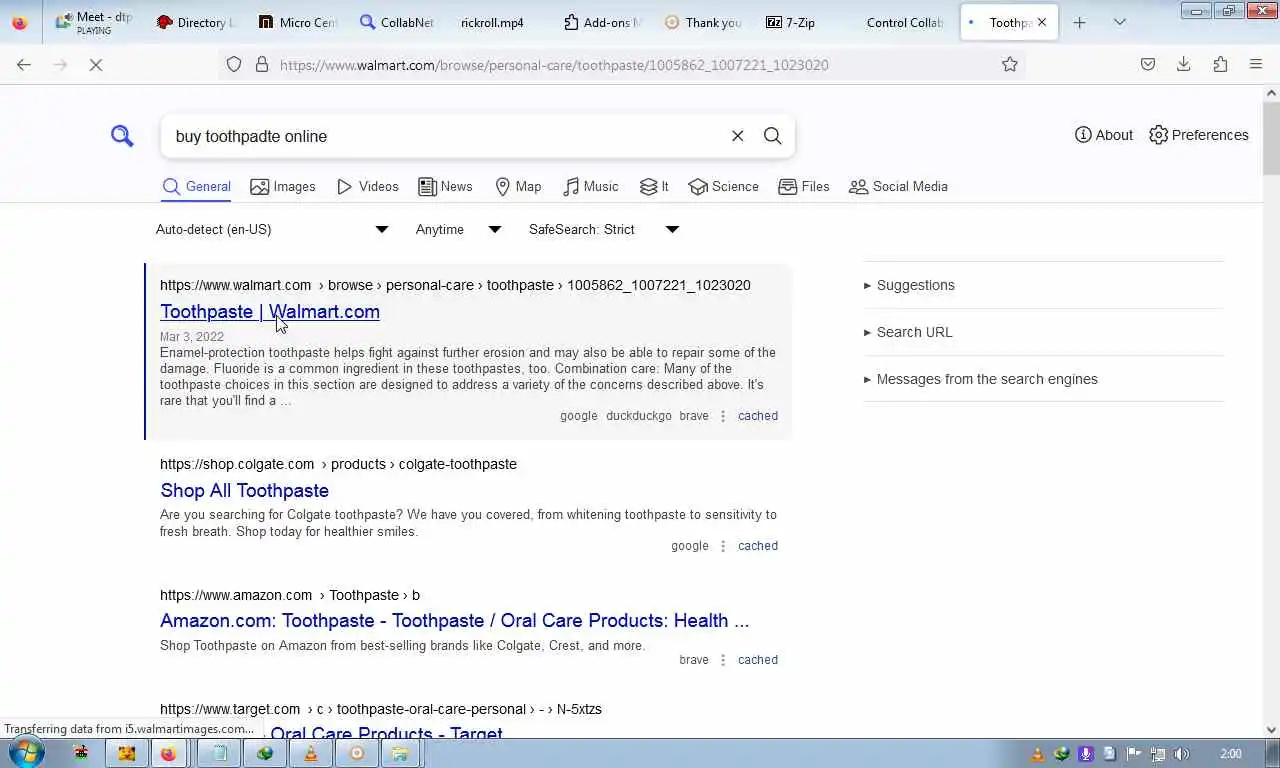Switch to the Directory tab
The width and height of the screenshot is (1280, 768).
coord(195,22)
